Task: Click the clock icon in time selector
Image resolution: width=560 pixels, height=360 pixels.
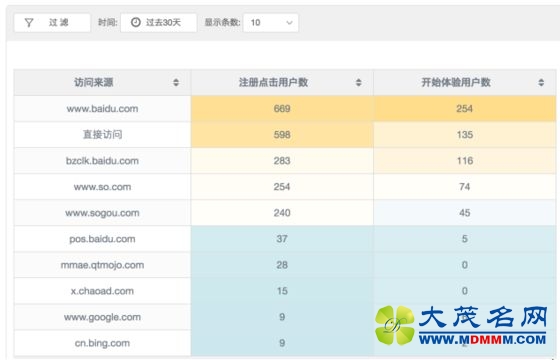Action: coord(136,22)
